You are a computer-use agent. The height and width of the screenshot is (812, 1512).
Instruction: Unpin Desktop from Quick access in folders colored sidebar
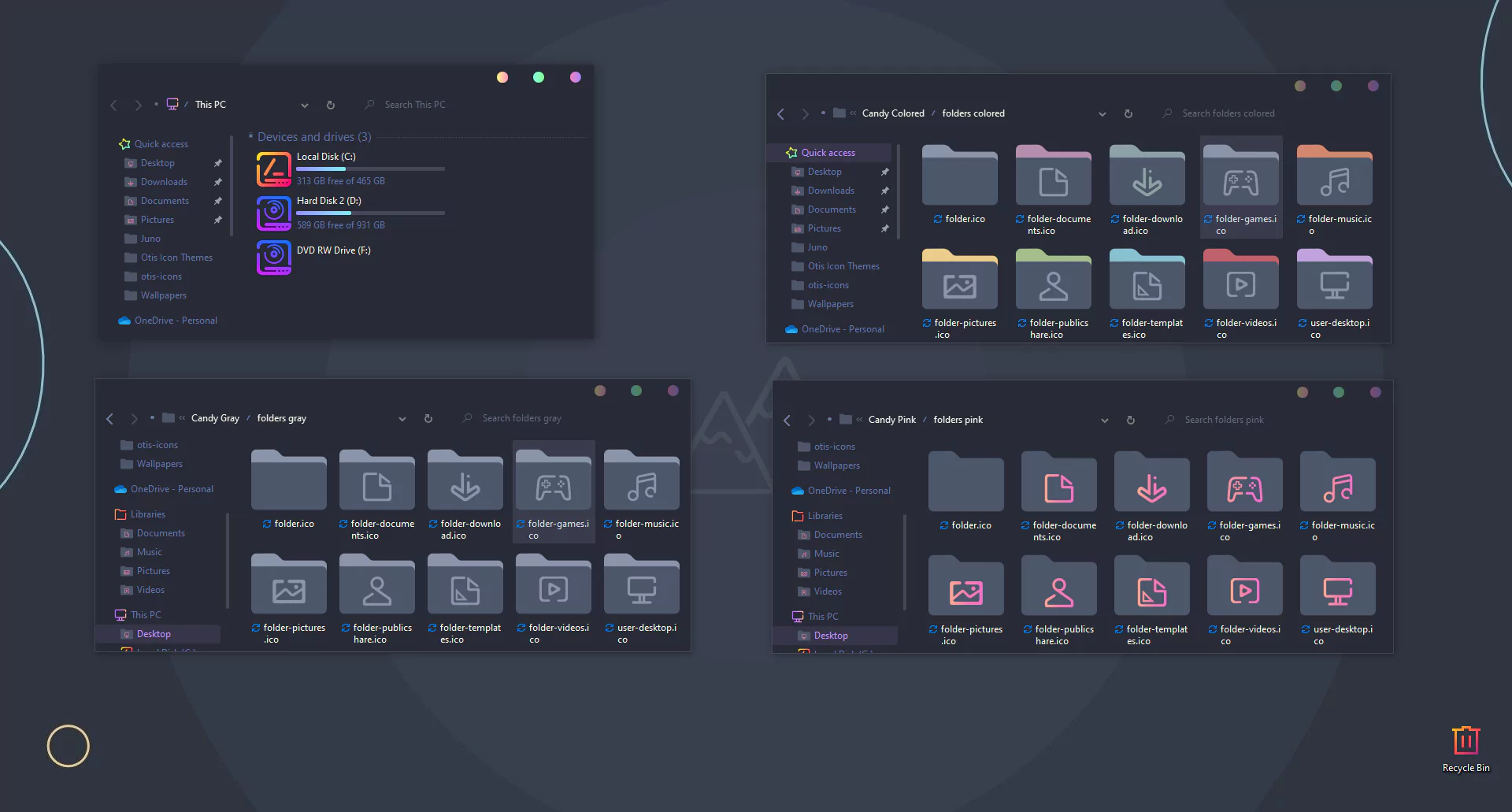coord(885,171)
